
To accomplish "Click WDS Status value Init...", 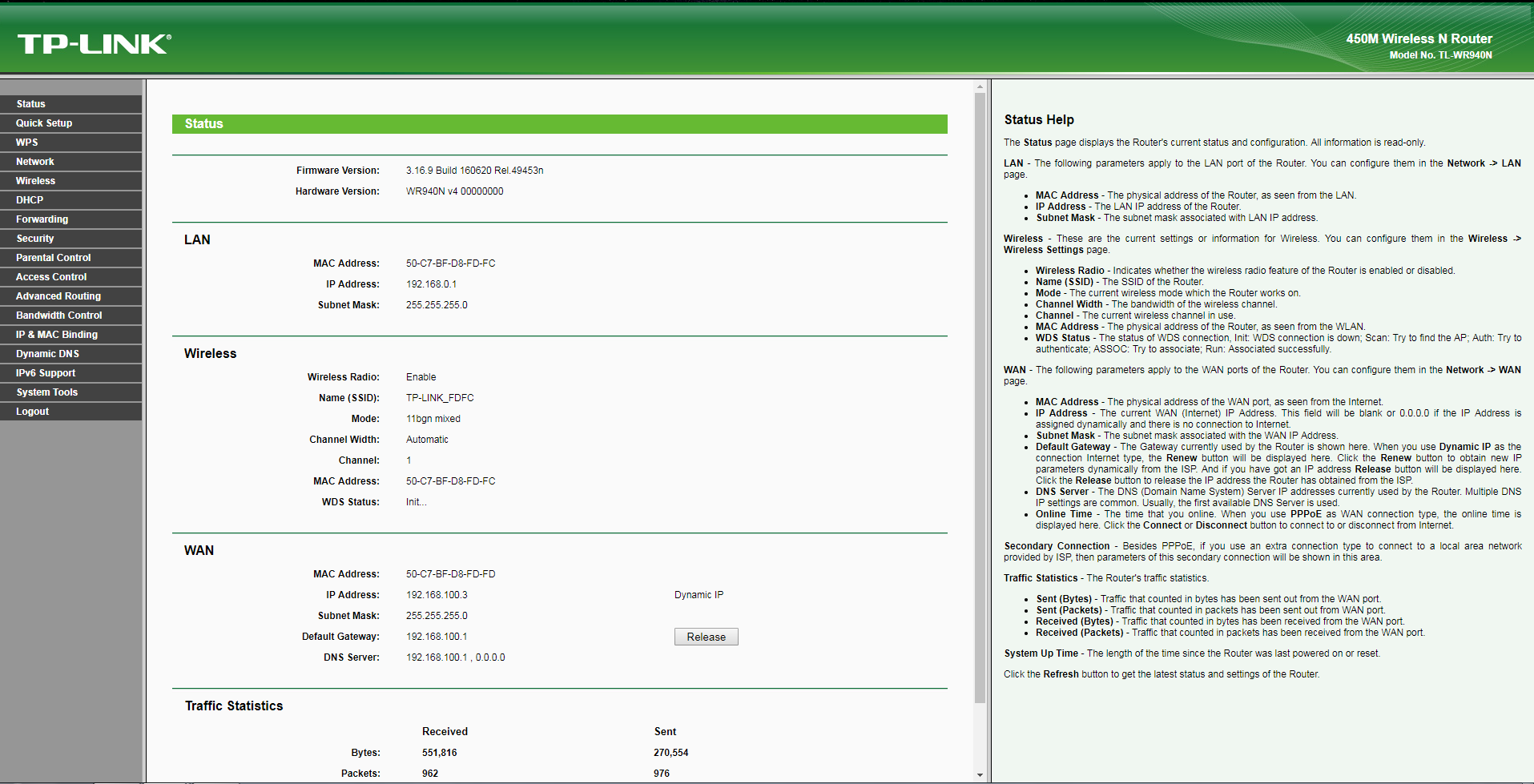I will click(x=416, y=502).
